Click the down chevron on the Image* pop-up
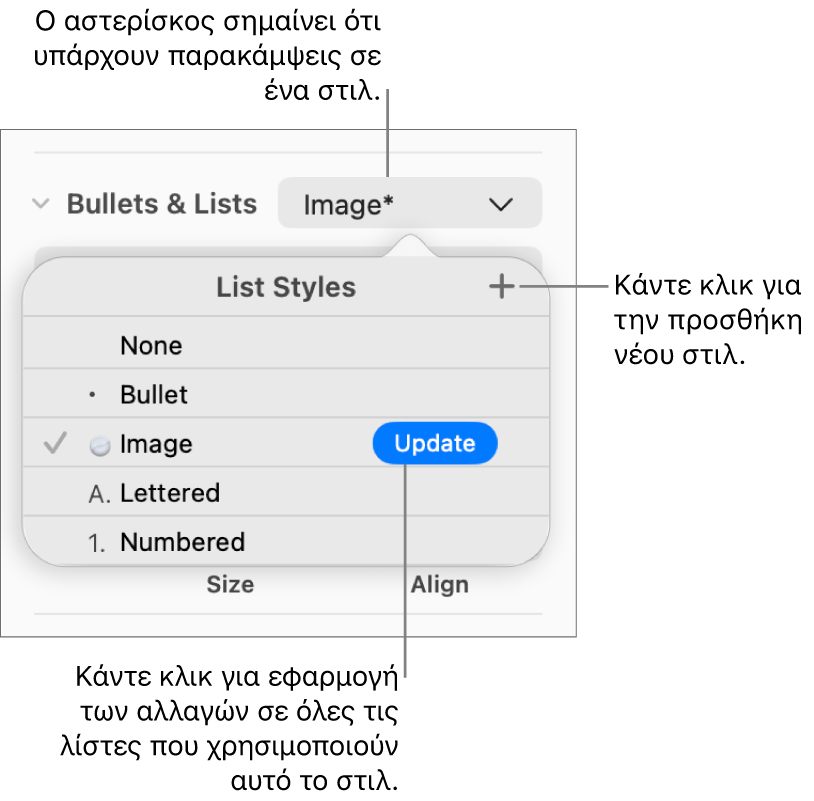 coord(500,205)
